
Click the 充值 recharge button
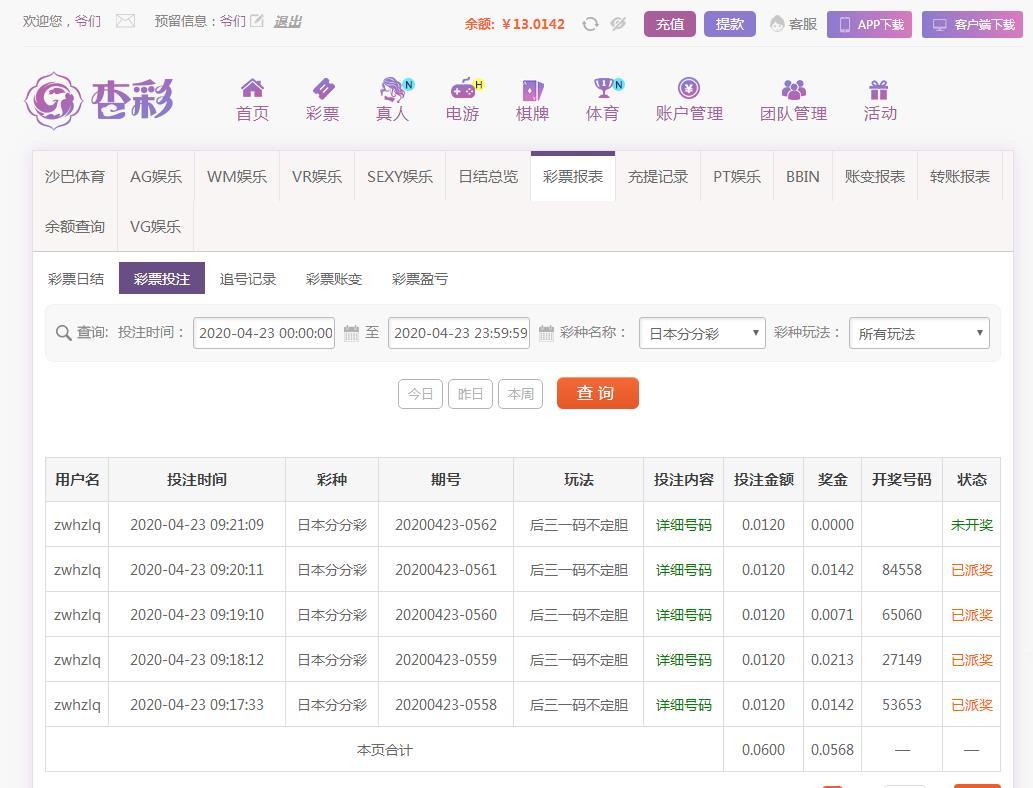tap(669, 24)
